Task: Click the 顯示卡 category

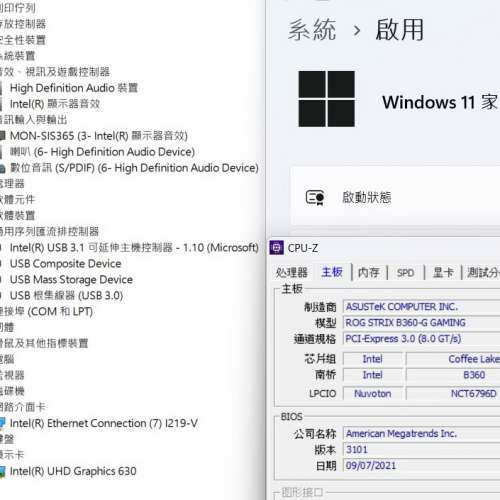Action: (x=12, y=455)
